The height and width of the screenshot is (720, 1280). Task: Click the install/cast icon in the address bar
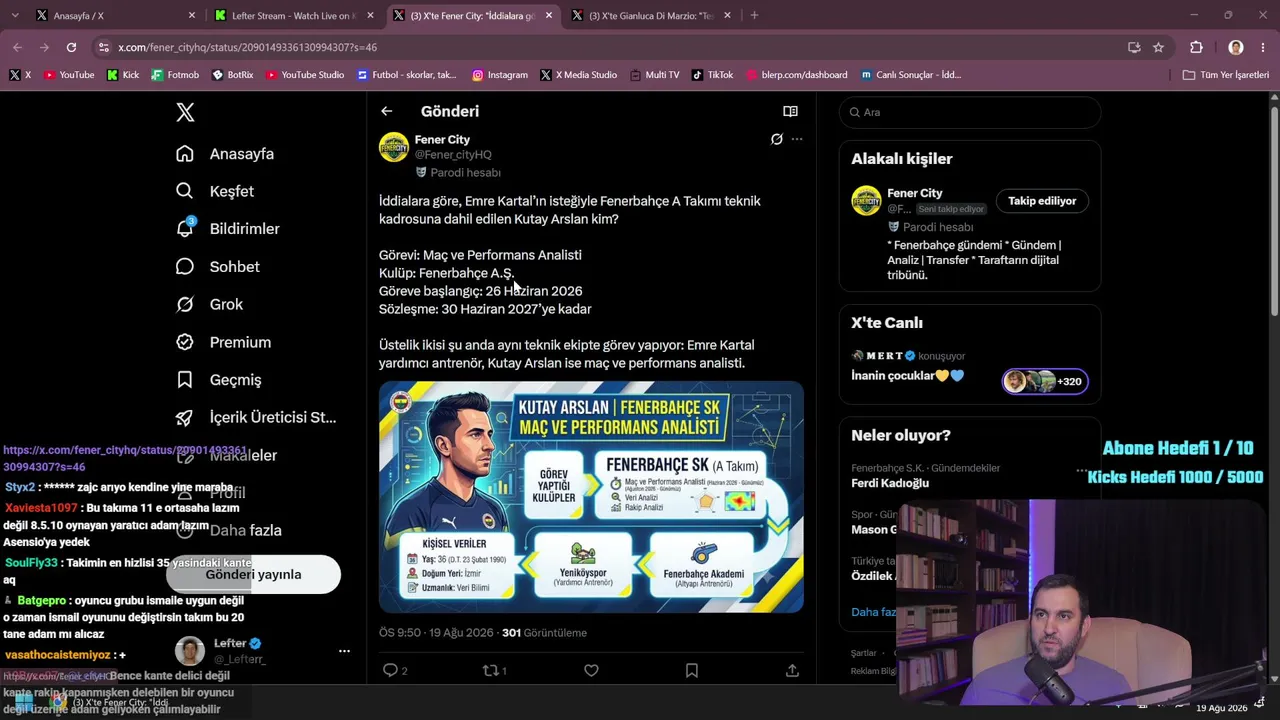1134,47
